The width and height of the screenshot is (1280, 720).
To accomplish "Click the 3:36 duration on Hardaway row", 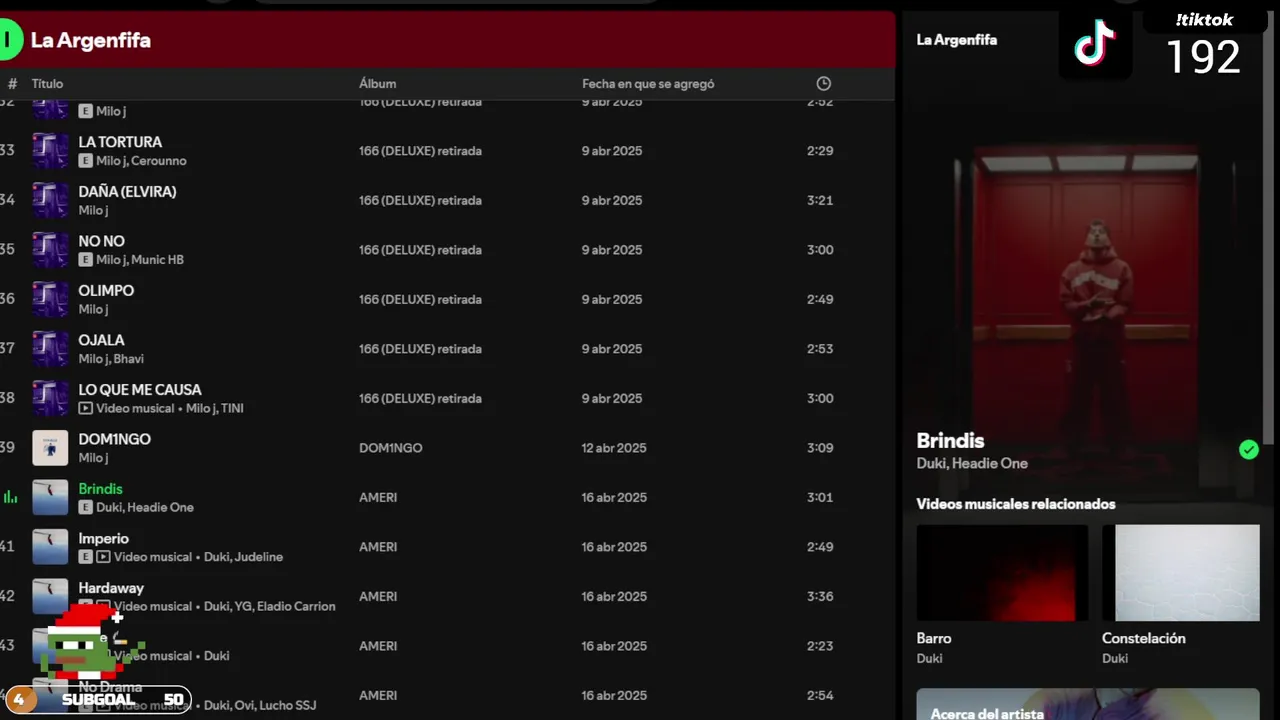I will tap(820, 596).
